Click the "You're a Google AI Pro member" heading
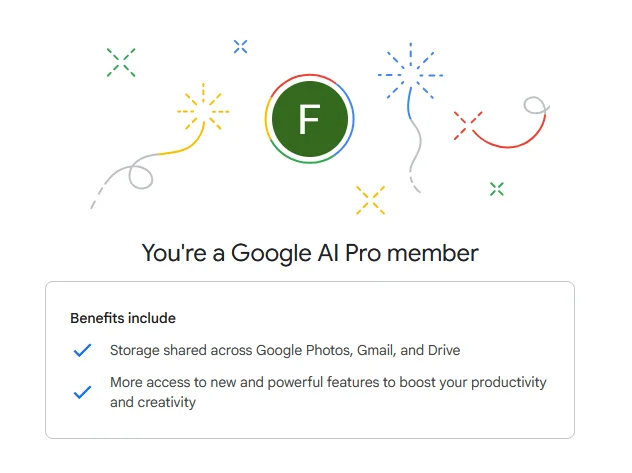Image resolution: width=632 pixels, height=473 pixels. (310, 253)
